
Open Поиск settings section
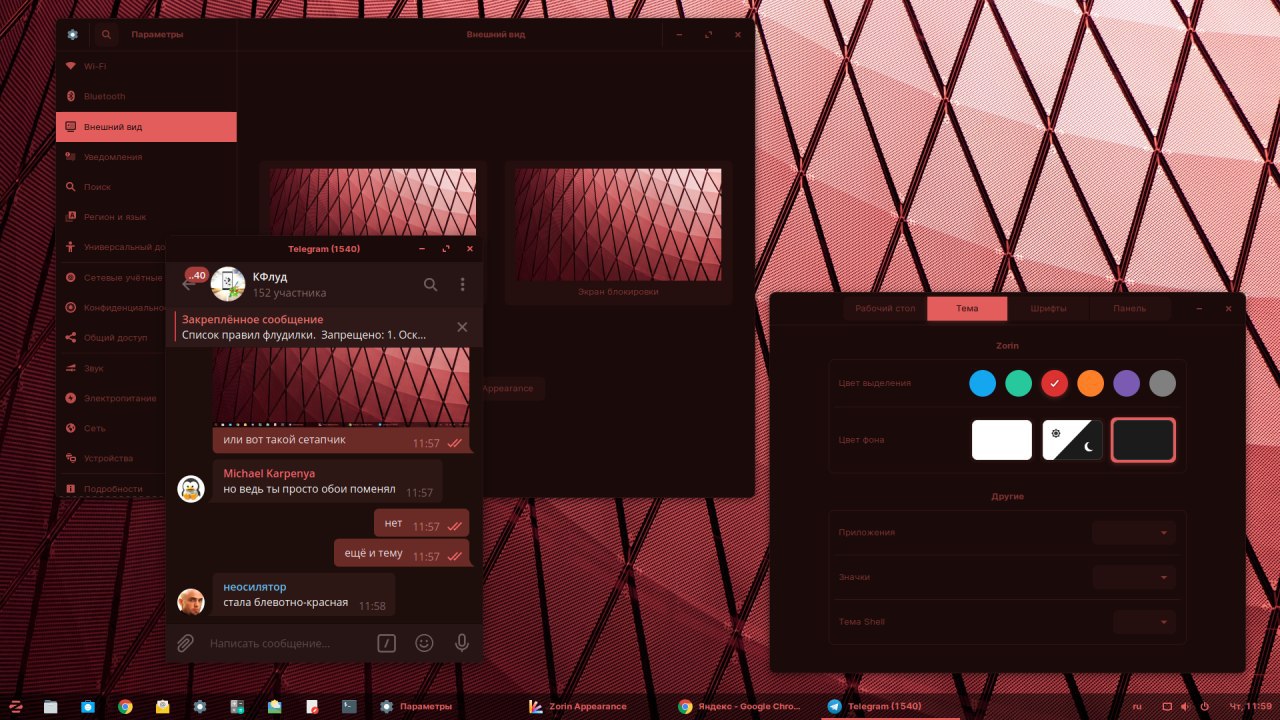coord(146,187)
